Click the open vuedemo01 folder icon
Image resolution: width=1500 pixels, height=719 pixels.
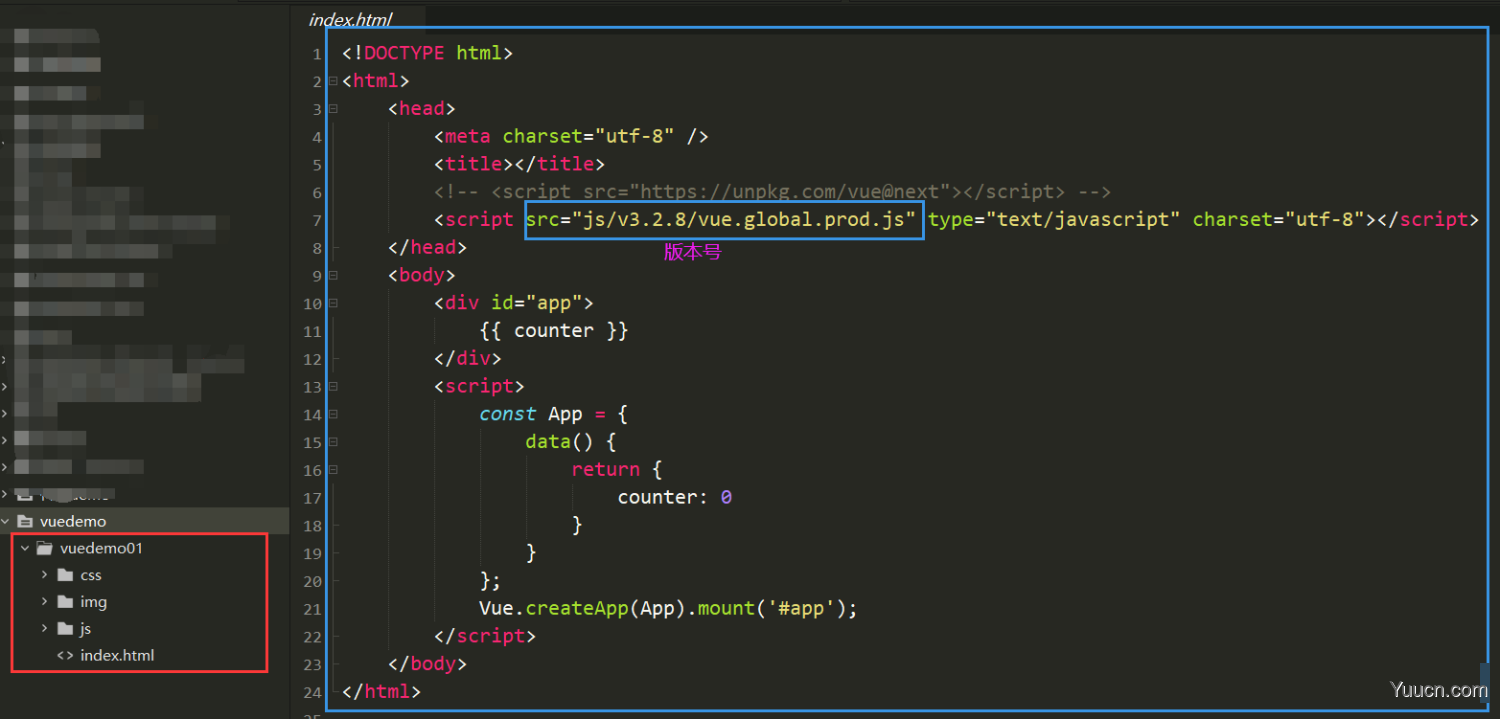pyautogui.click(x=44, y=548)
